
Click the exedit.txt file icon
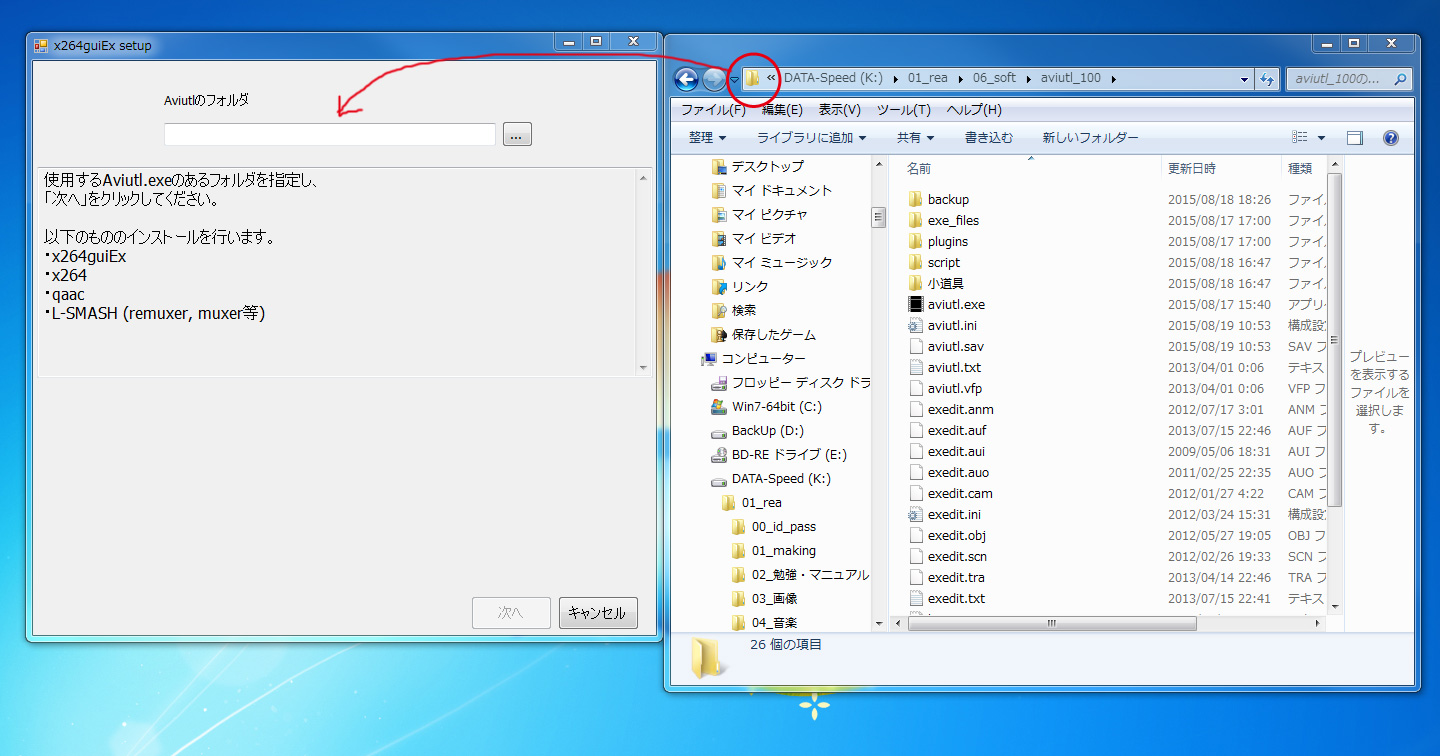916,598
